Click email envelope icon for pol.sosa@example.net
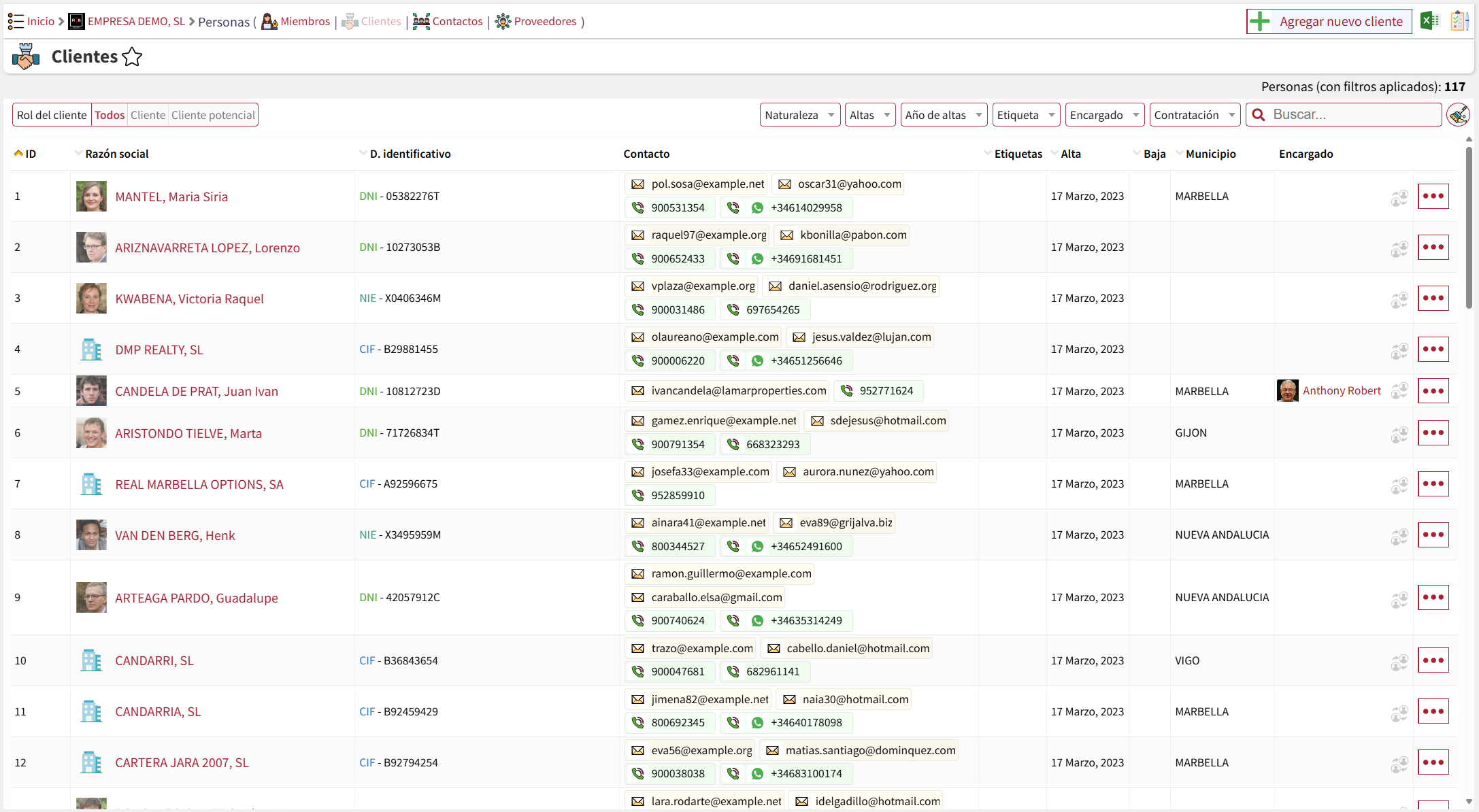 (x=637, y=184)
